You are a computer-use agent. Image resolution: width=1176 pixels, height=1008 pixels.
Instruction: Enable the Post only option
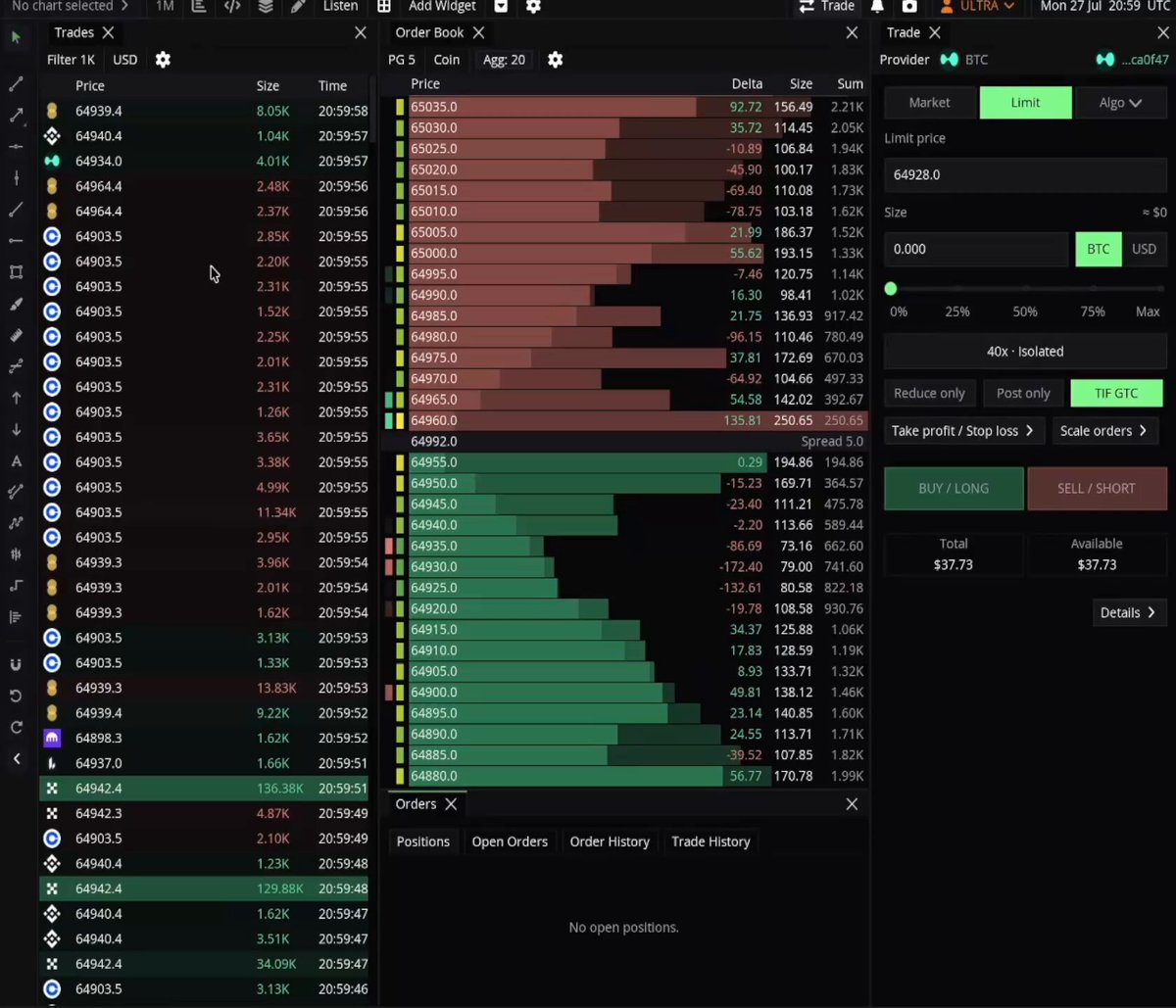point(1023,393)
